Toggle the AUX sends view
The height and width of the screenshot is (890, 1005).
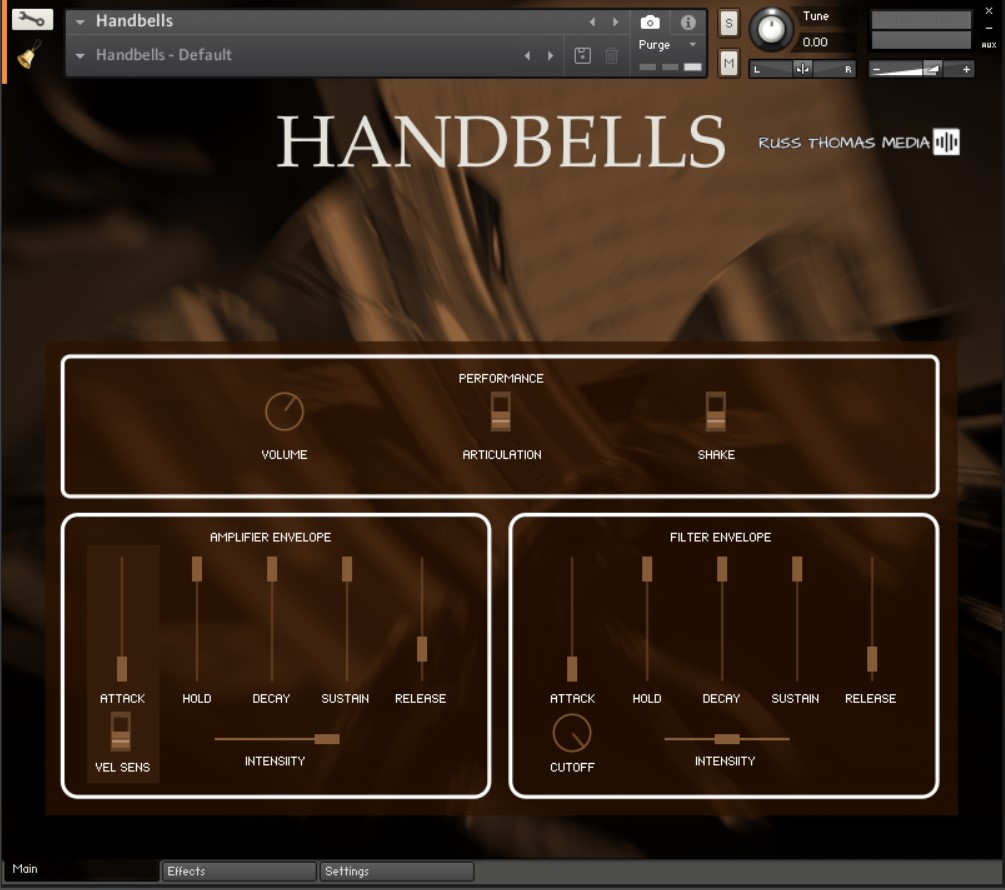[x=988, y=45]
